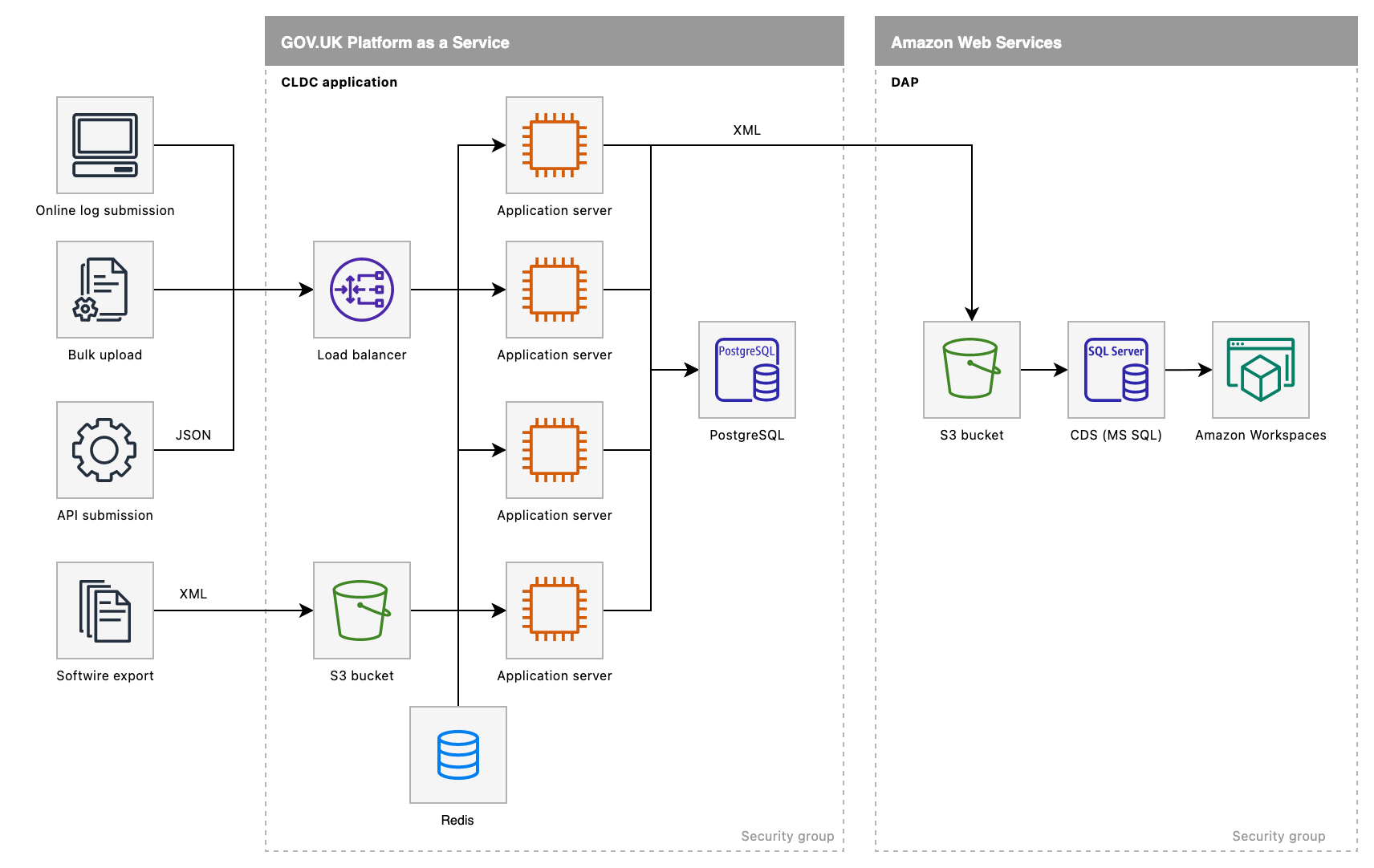
Task: Click the PostgreSQL database icon
Action: pos(746,370)
